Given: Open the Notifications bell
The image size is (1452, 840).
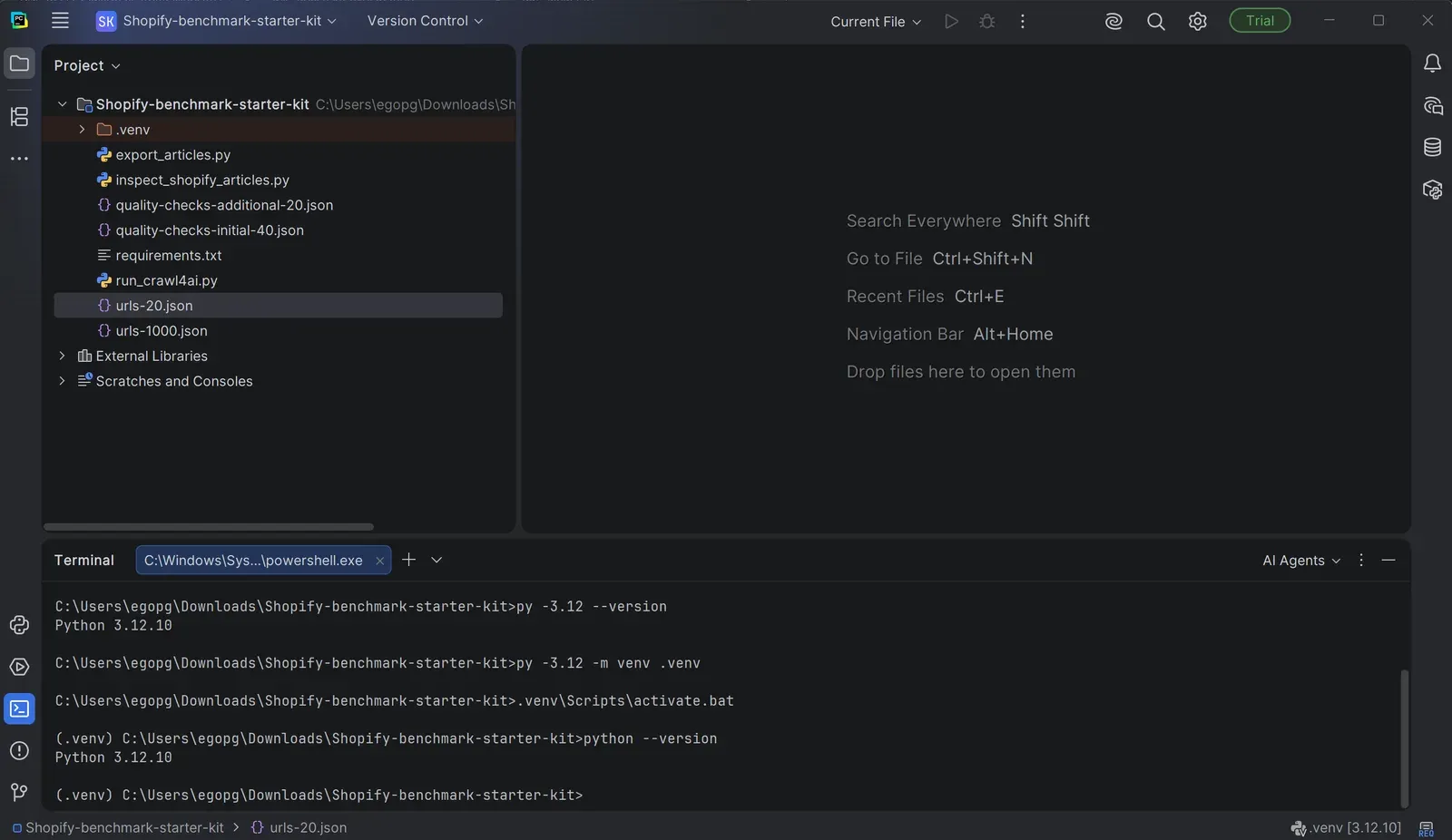Looking at the screenshot, I should coord(1432,63).
